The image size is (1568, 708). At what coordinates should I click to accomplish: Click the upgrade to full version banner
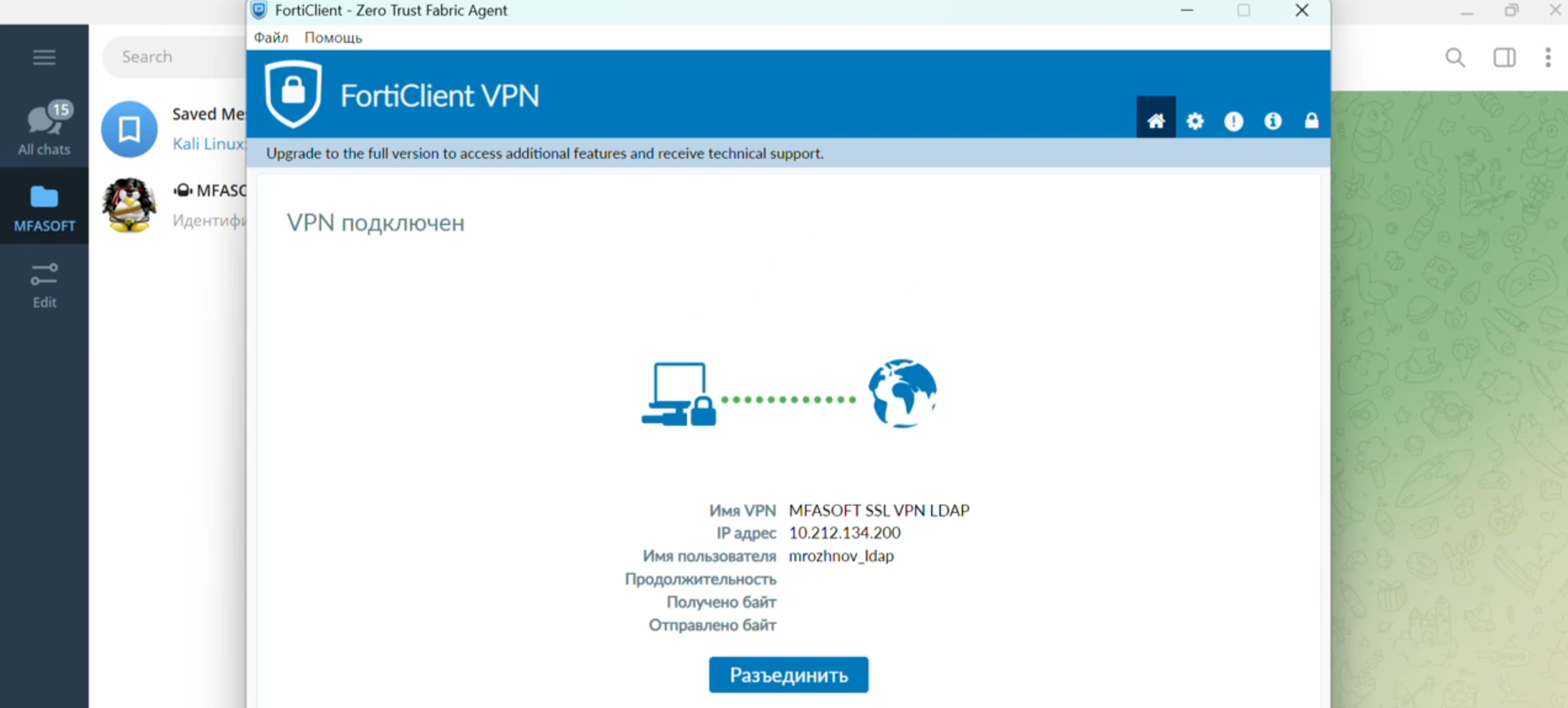pos(545,154)
